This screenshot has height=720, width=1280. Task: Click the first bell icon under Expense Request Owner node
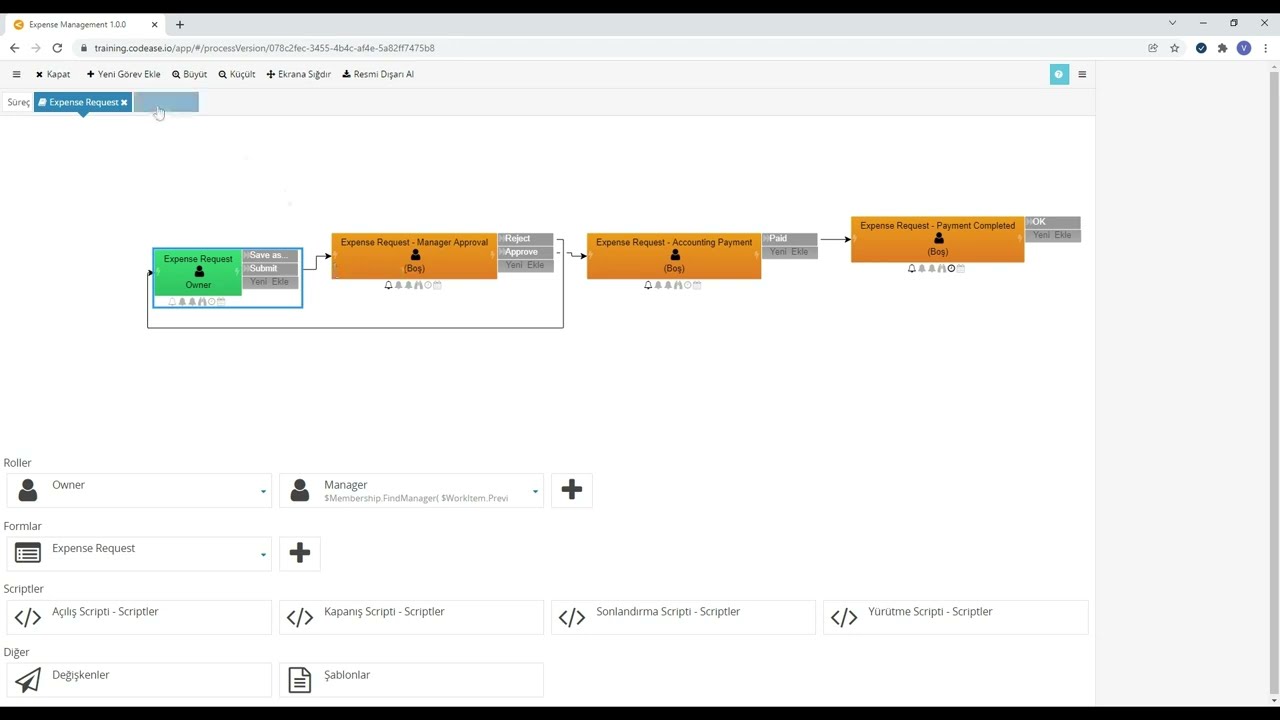(172, 301)
